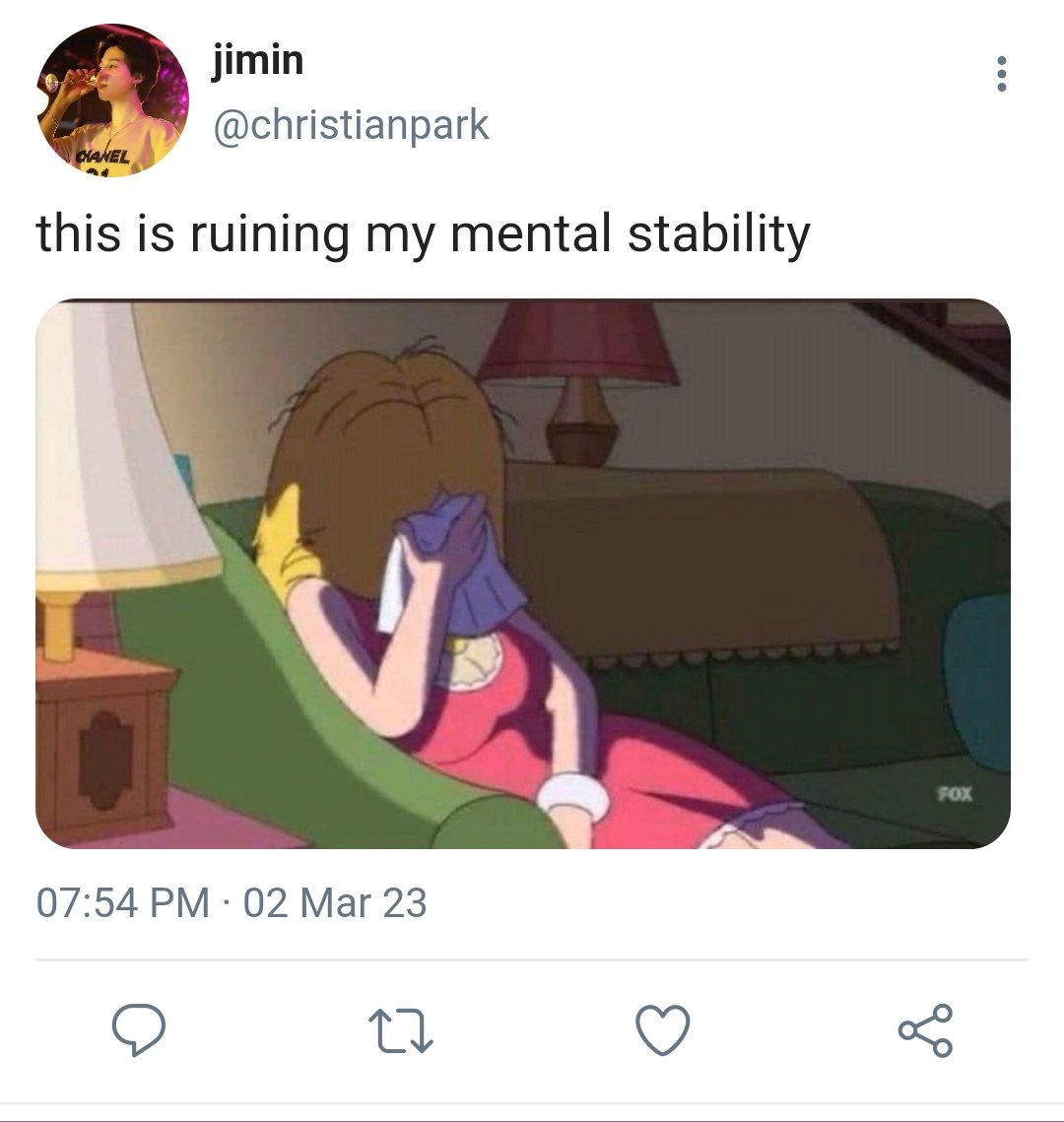The width and height of the screenshot is (1064, 1122).
Task: Select the tweet text about mental stability
Action: (423, 234)
